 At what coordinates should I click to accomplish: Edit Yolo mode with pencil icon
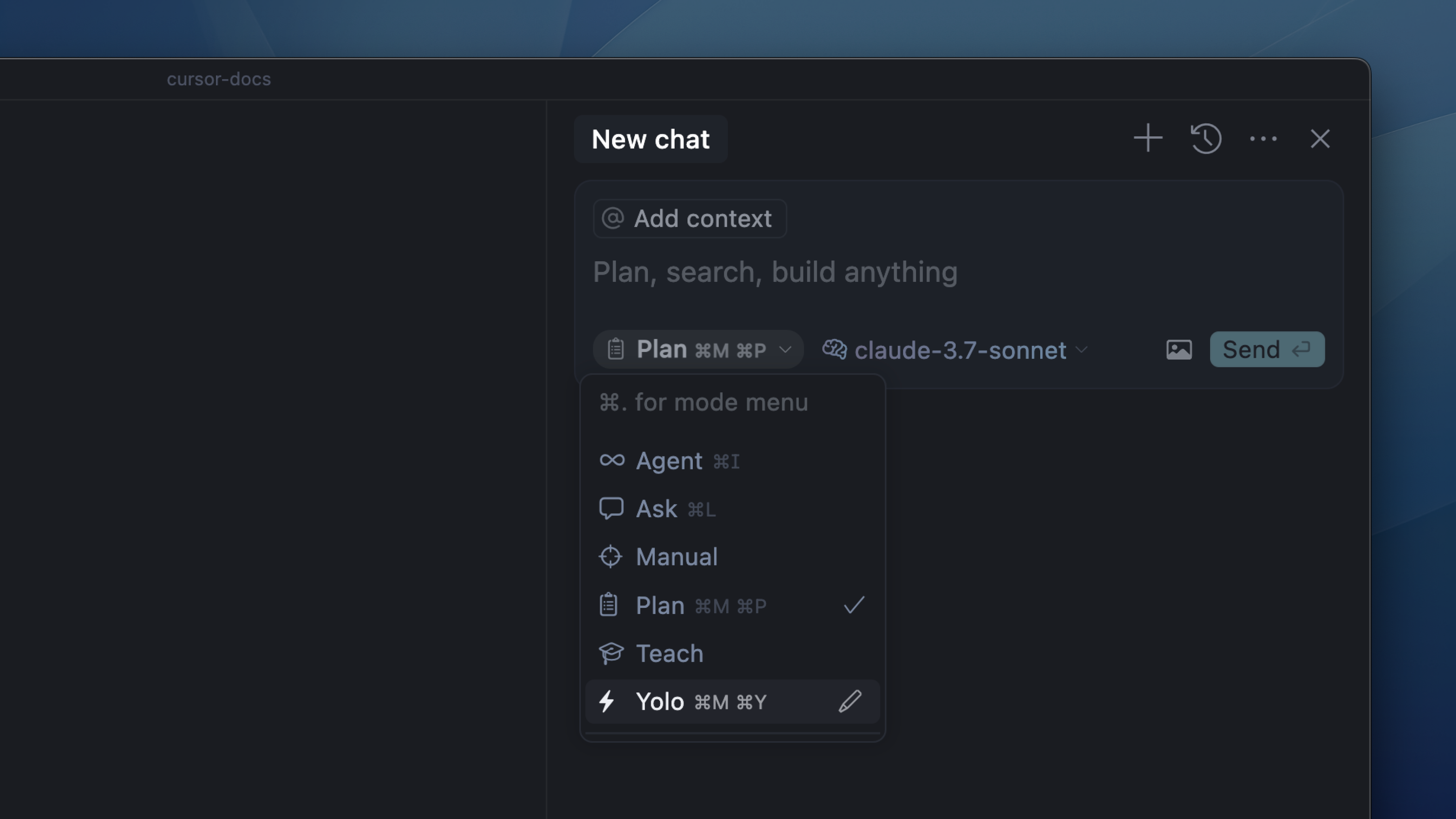tap(849, 701)
